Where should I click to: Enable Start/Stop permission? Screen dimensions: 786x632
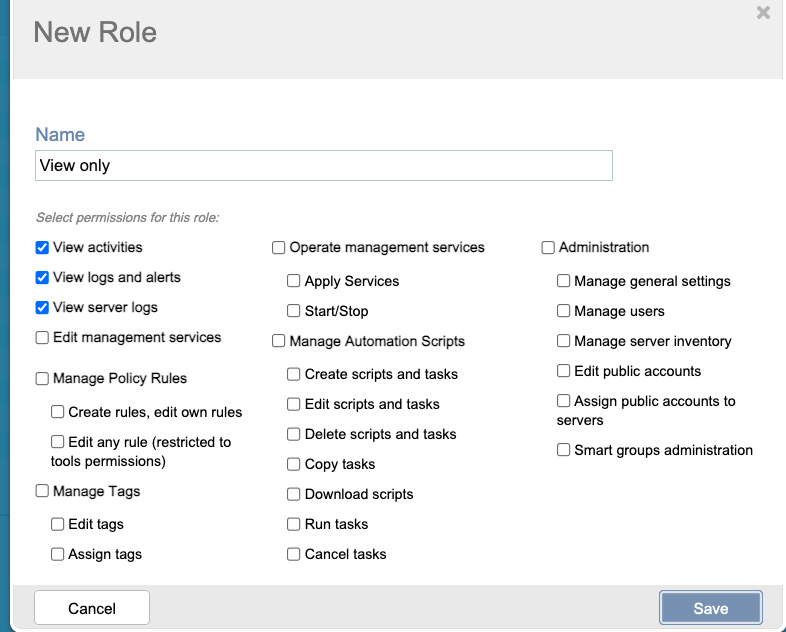294,311
